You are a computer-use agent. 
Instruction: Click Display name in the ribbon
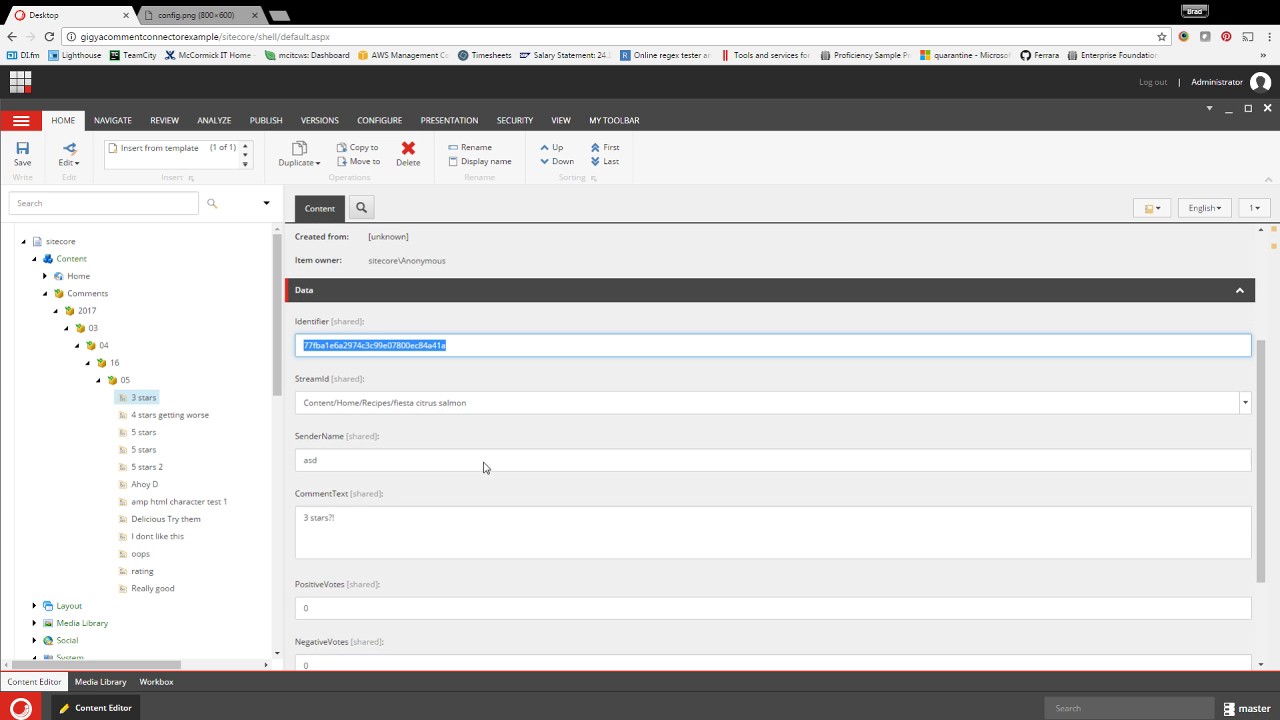point(480,161)
